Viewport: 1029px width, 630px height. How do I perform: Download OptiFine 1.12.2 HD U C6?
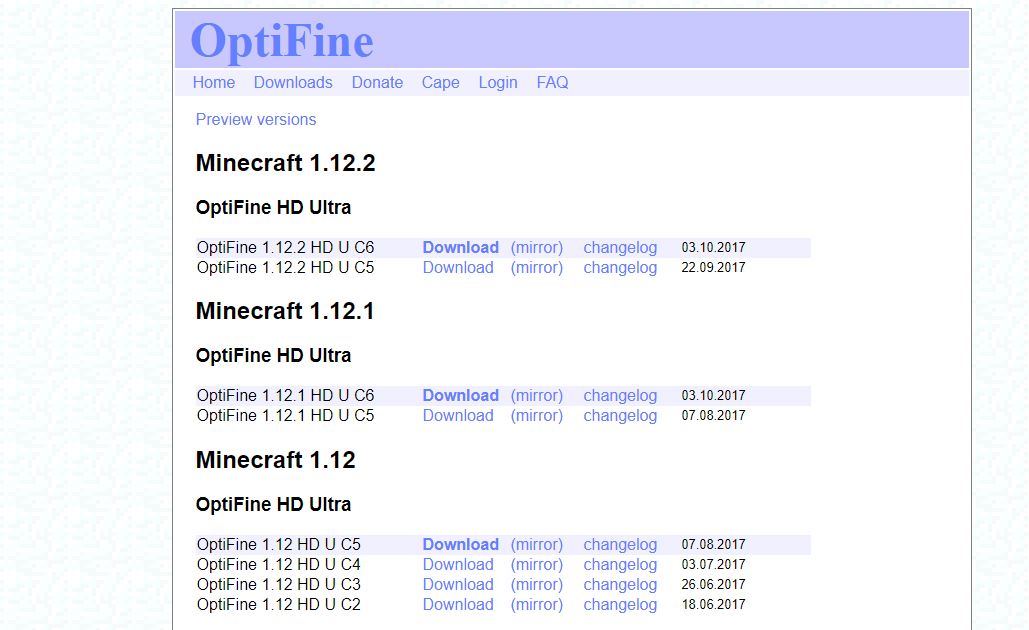point(461,247)
